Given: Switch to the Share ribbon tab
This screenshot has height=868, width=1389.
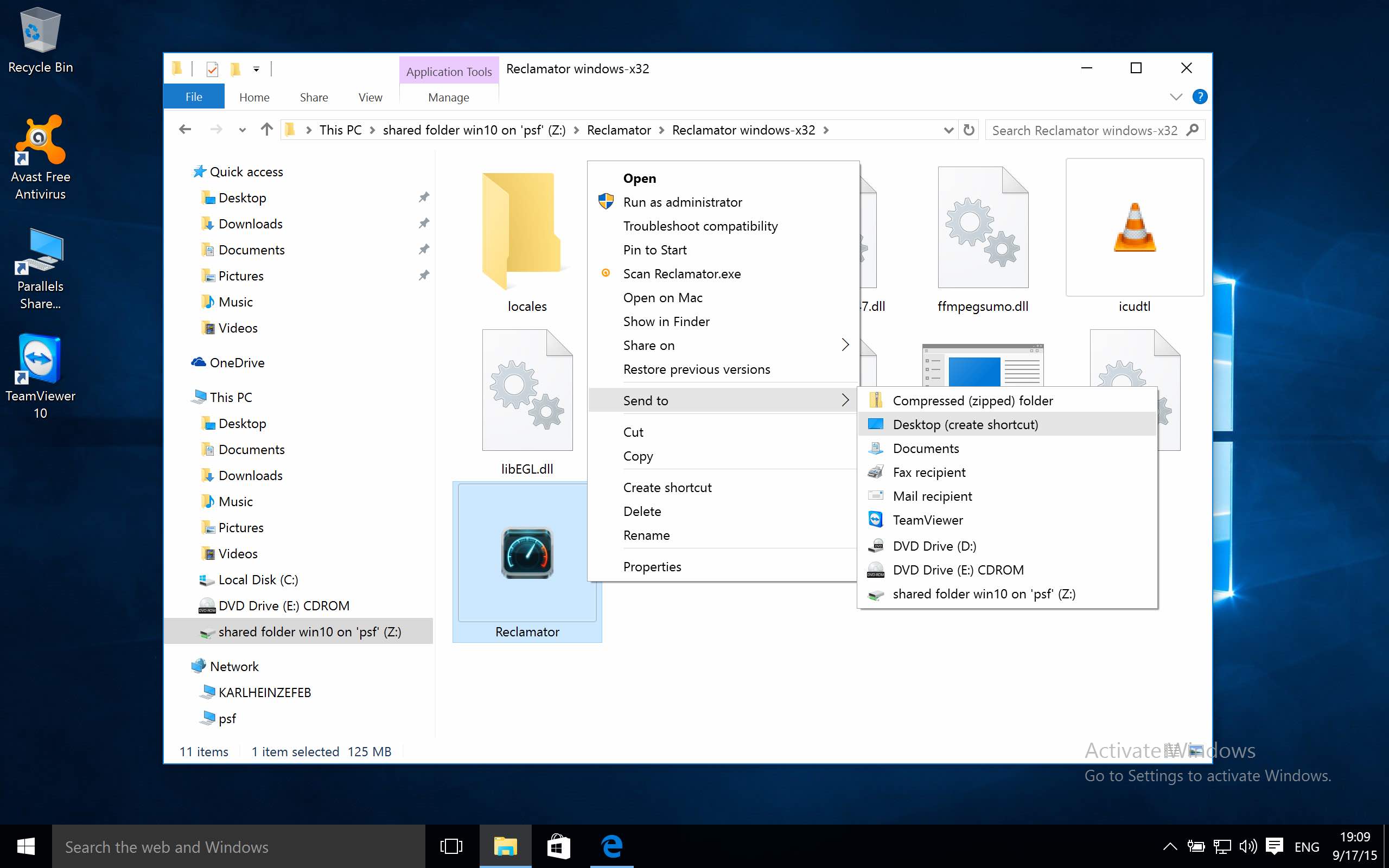Looking at the screenshot, I should pyautogui.click(x=314, y=97).
